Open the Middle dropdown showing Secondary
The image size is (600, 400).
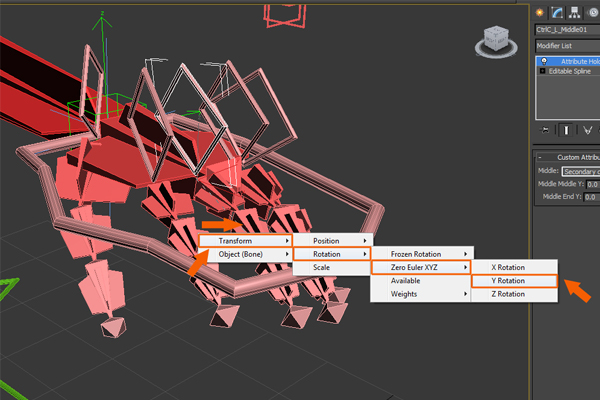(x=581, y=171)
